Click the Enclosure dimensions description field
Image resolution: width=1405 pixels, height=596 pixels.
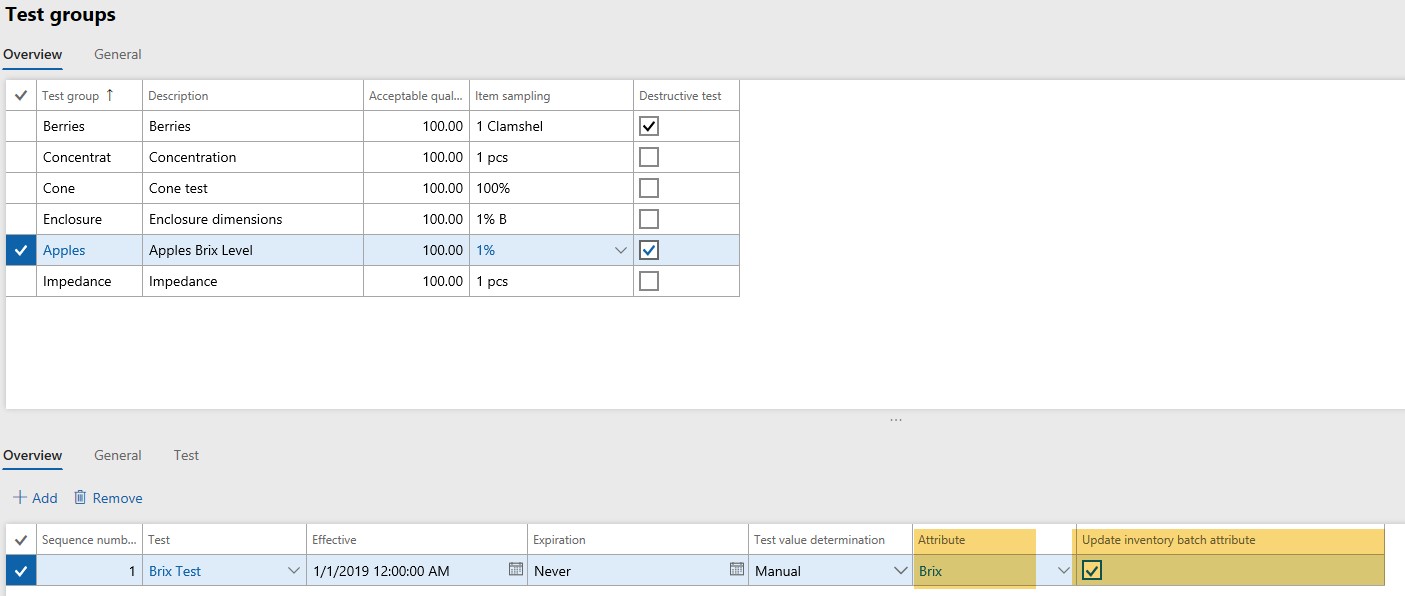[216, 220]
